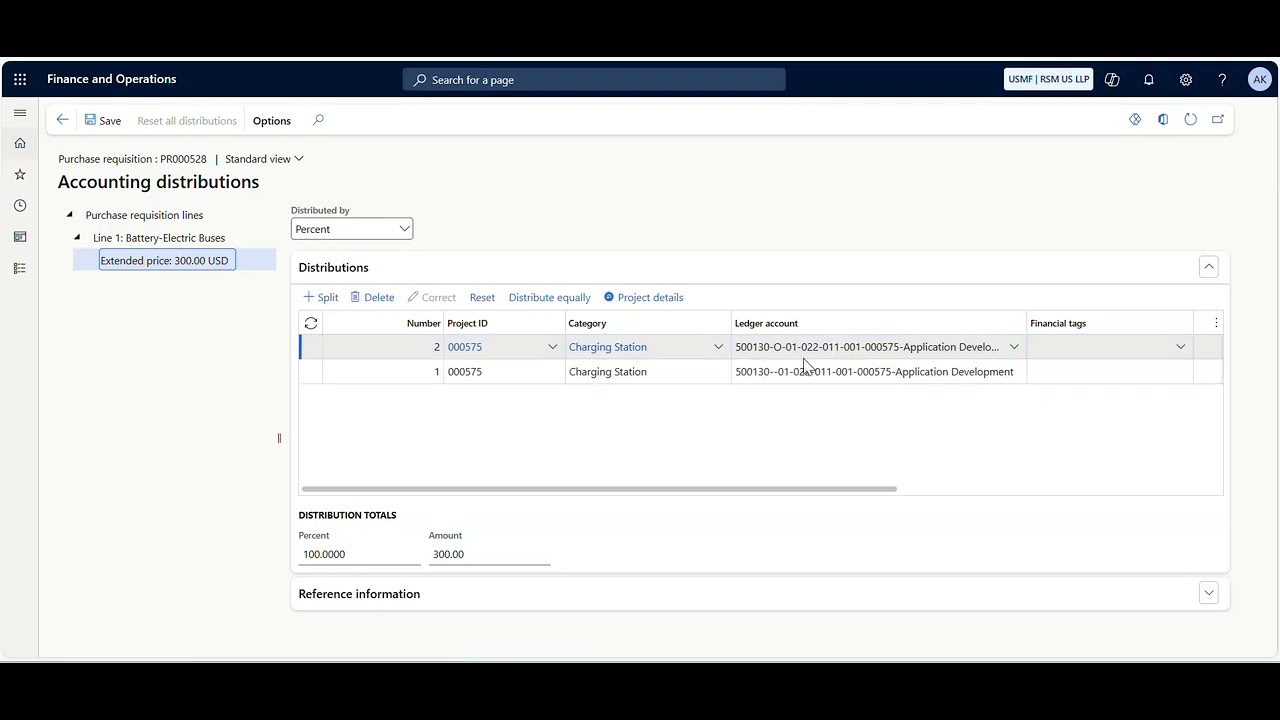Open Favorites star icon in sidebar
Screen dimensions: 1280x720
pos(20,174)
